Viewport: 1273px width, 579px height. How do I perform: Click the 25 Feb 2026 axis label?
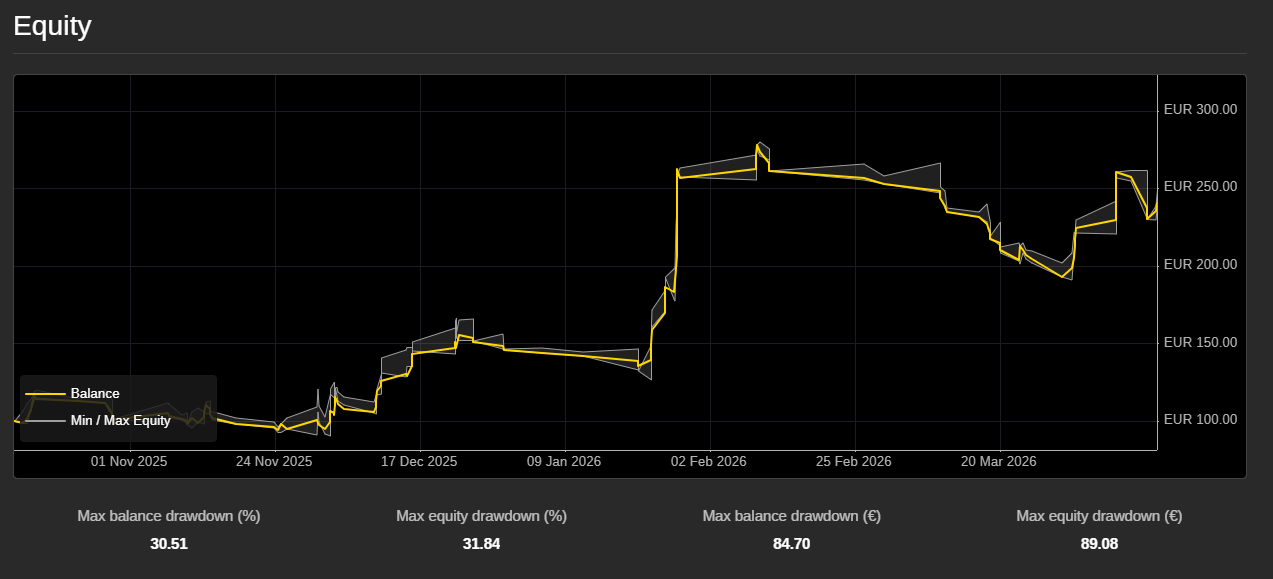[853, 461]
